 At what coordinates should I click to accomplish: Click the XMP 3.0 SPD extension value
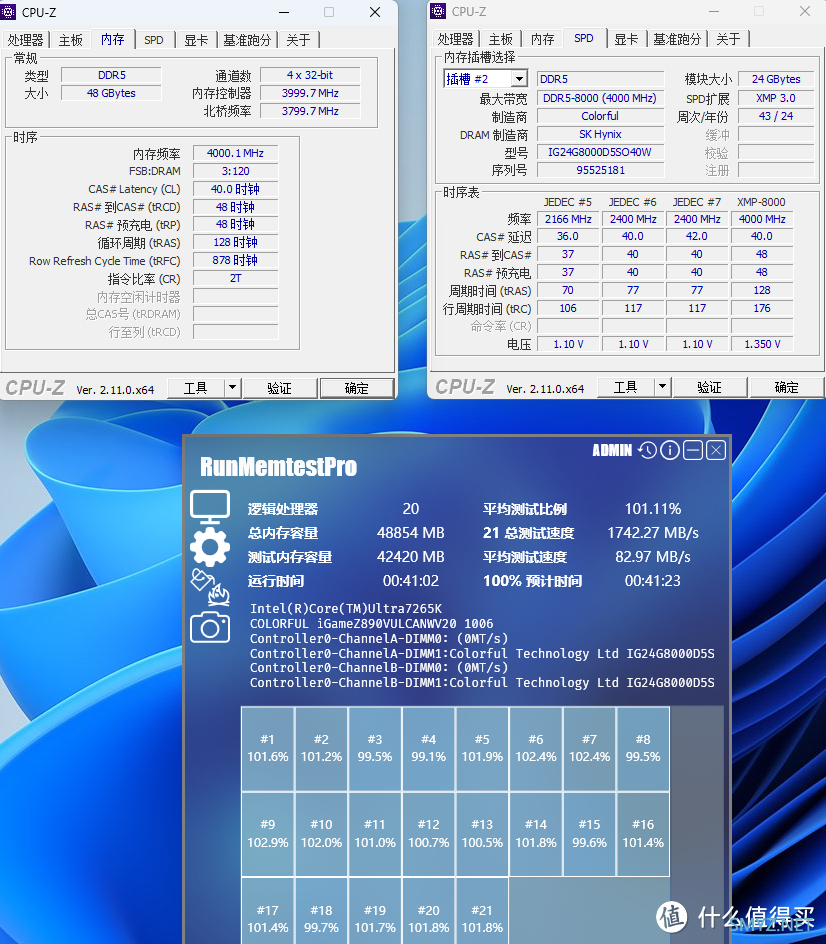[x=776, y=98]
